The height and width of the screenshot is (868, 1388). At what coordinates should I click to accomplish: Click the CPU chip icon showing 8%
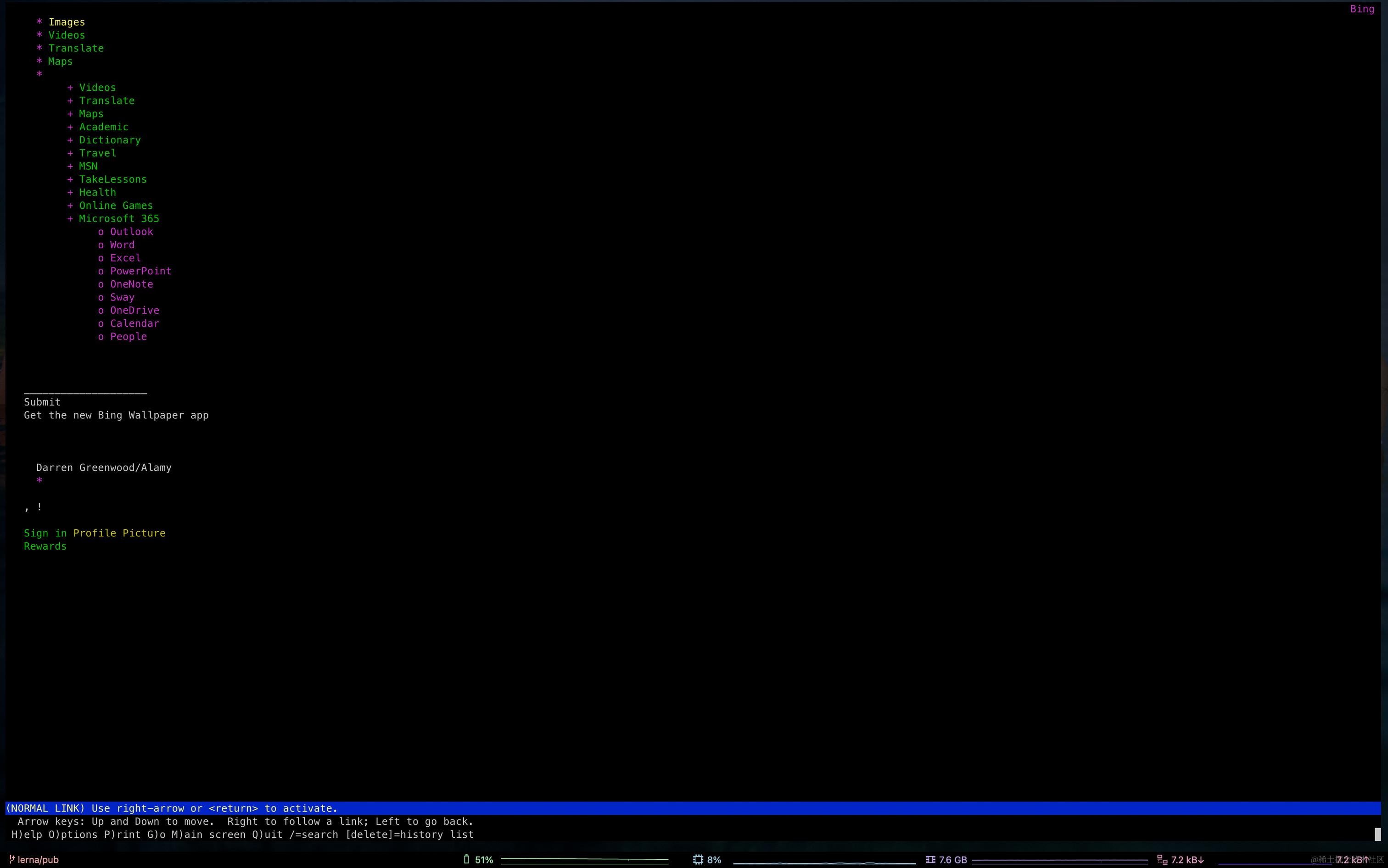[698, 859]
